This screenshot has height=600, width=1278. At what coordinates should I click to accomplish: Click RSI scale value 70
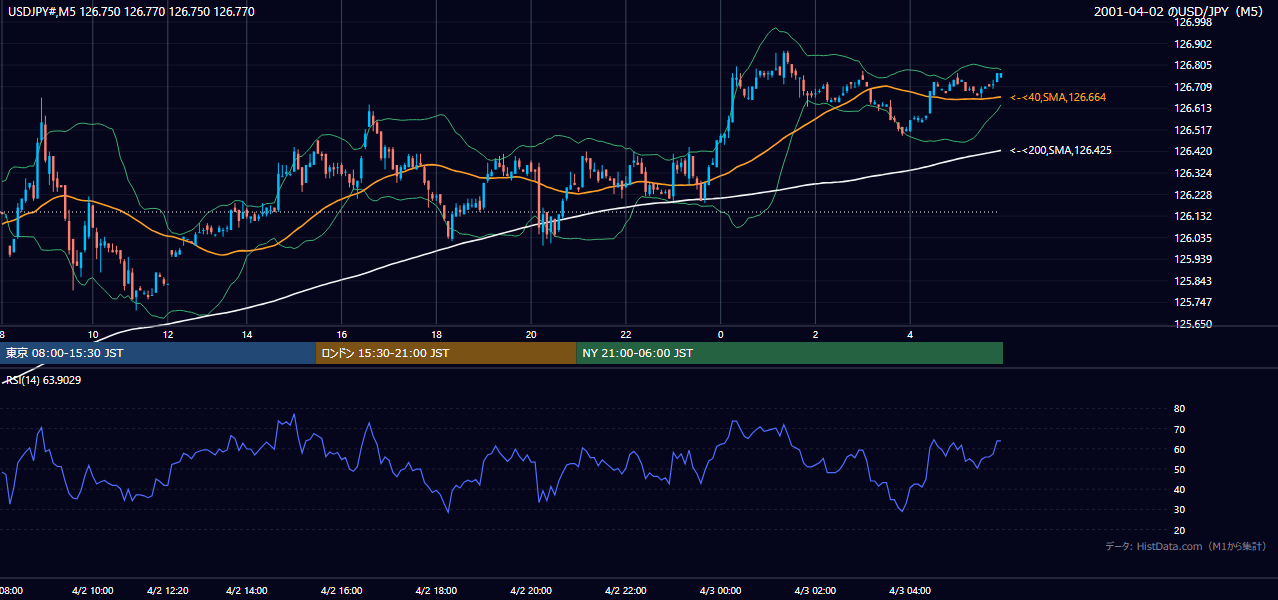click(x=1179, y=429)
